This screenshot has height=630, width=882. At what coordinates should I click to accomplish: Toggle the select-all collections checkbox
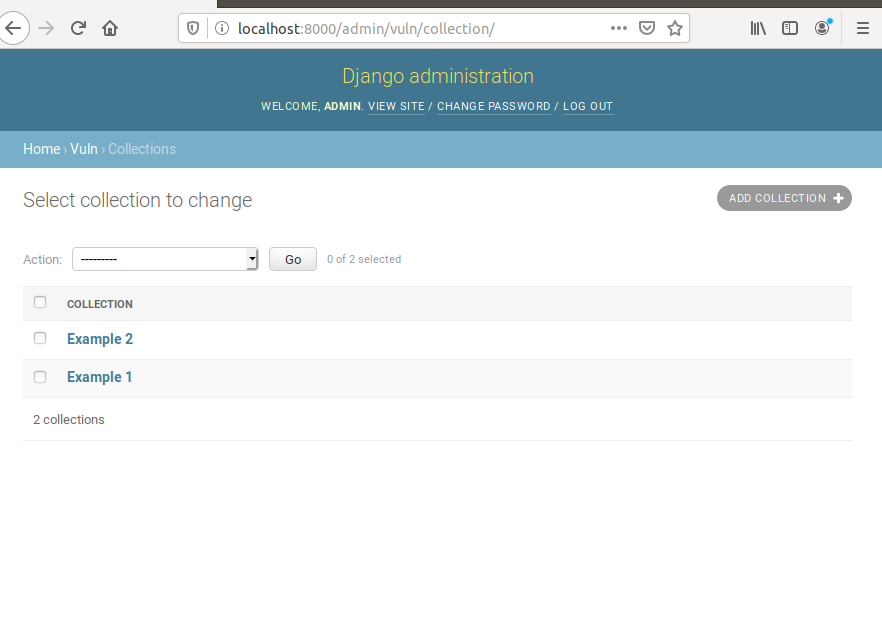tap(40, 302)
